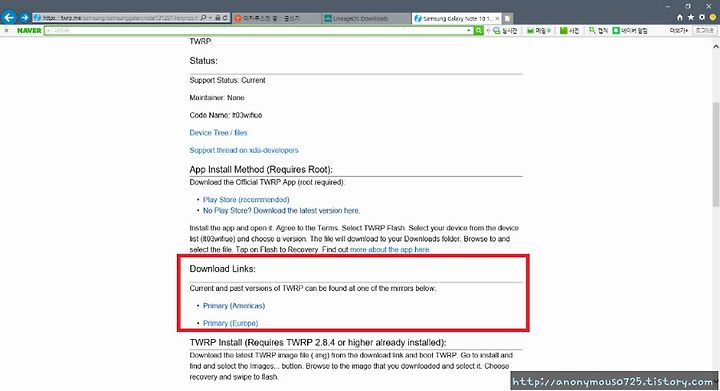Viewport: 720px width, 391px height.
Task: Click the scrollbar up arrow
Action: [715, 46]
